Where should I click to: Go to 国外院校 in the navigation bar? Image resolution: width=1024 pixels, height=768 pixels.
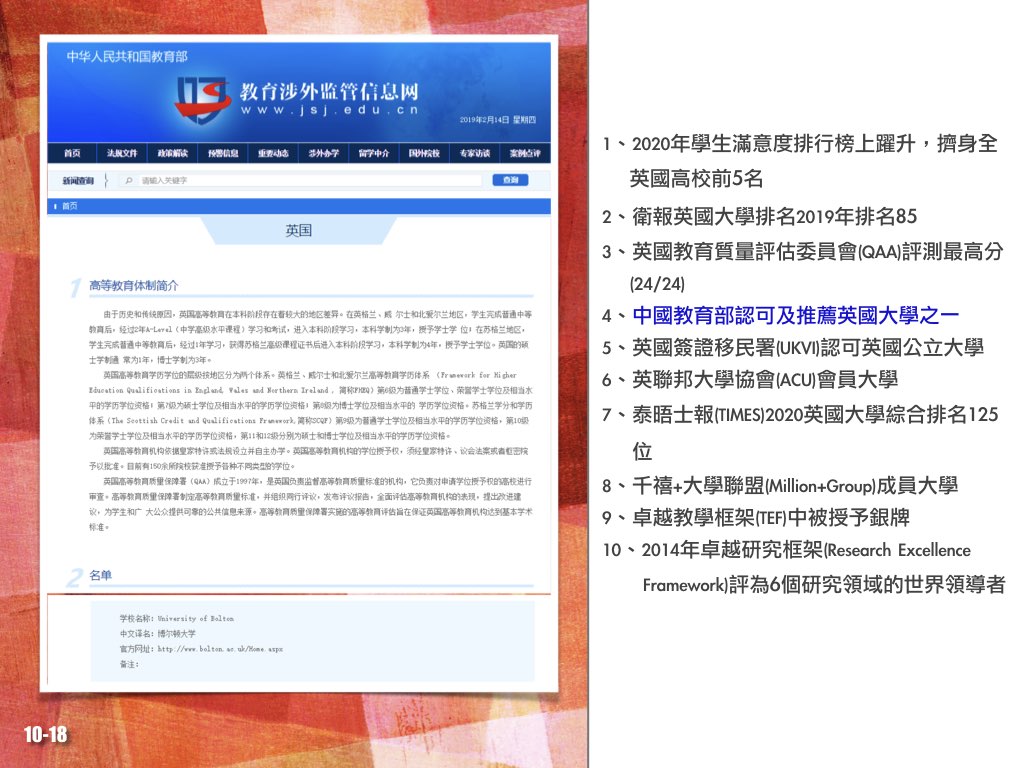point(424,153)
